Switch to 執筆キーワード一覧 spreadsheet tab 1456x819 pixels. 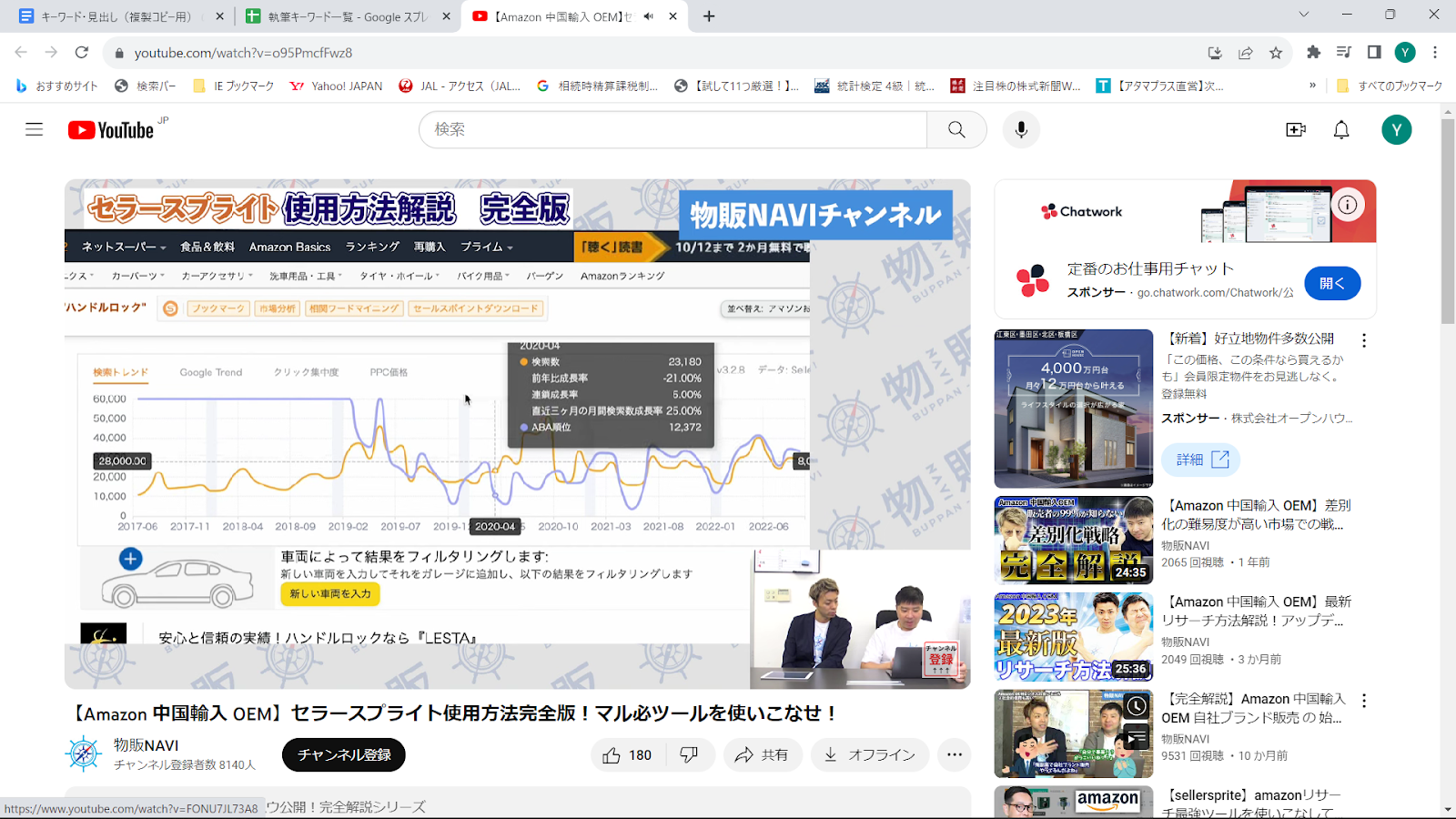pyautogui.click(x=348, y=16)
